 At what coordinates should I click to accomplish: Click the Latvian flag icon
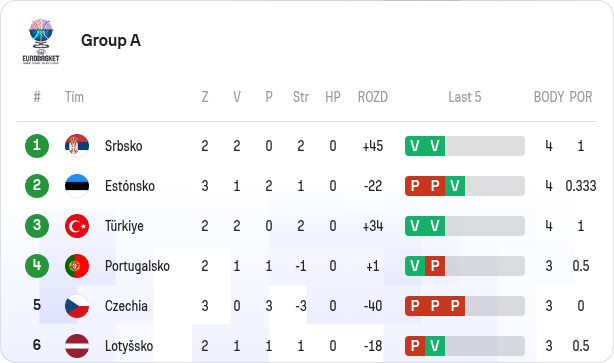77,346
